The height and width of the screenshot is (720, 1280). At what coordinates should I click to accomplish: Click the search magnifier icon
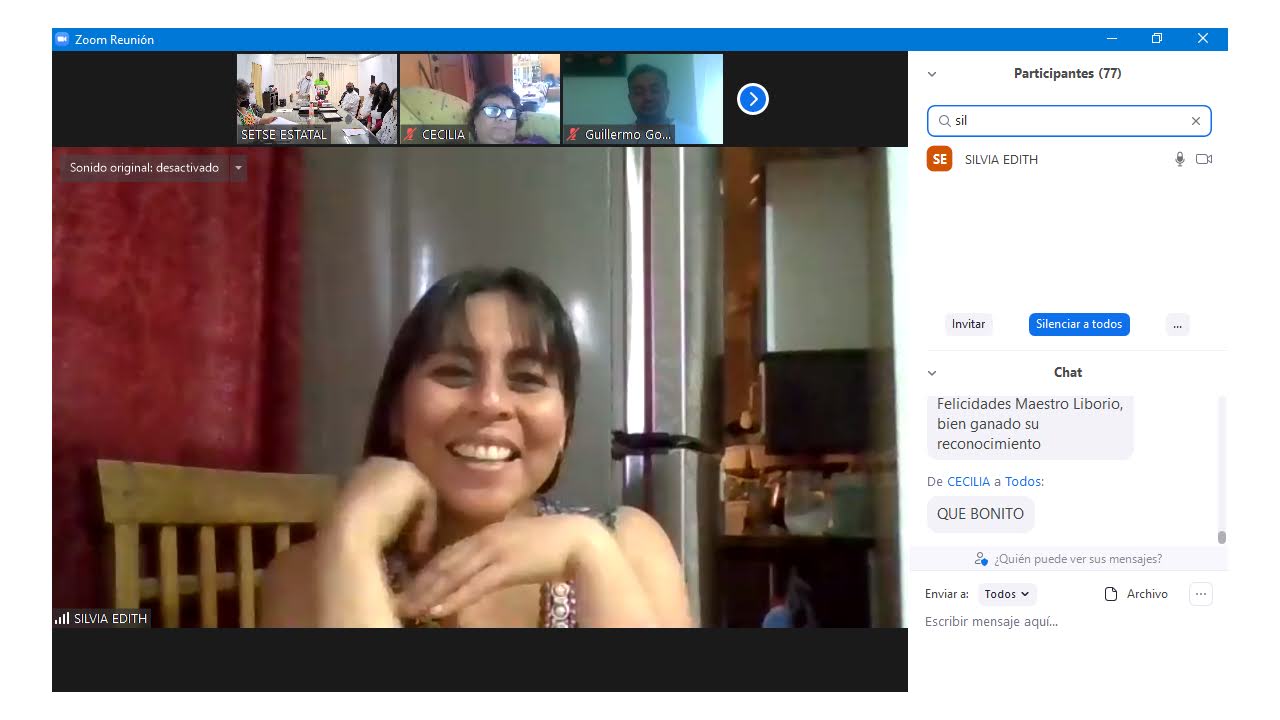[944, 121]
